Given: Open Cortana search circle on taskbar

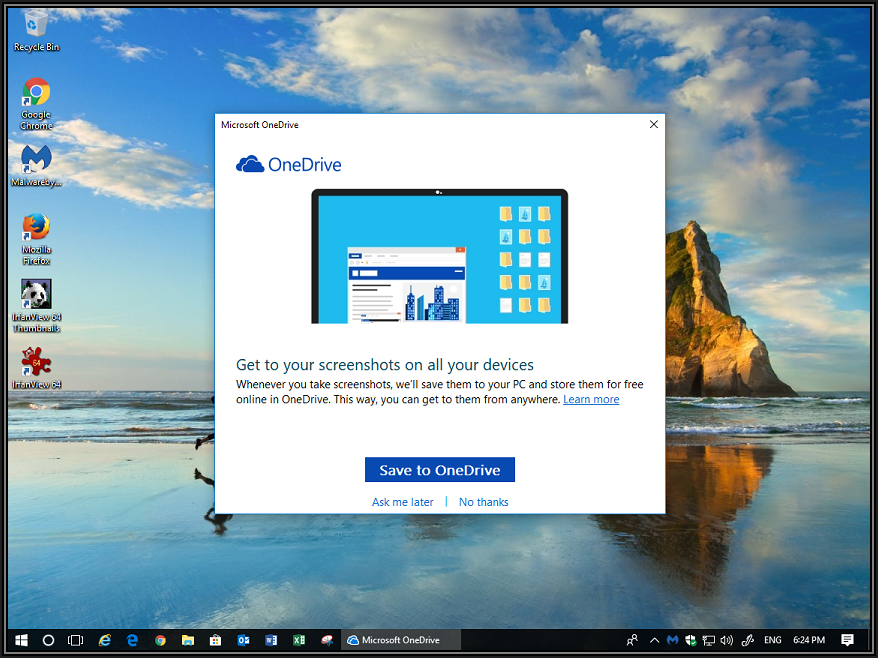Looking at the screenshot, I should [x=49, y=640].
